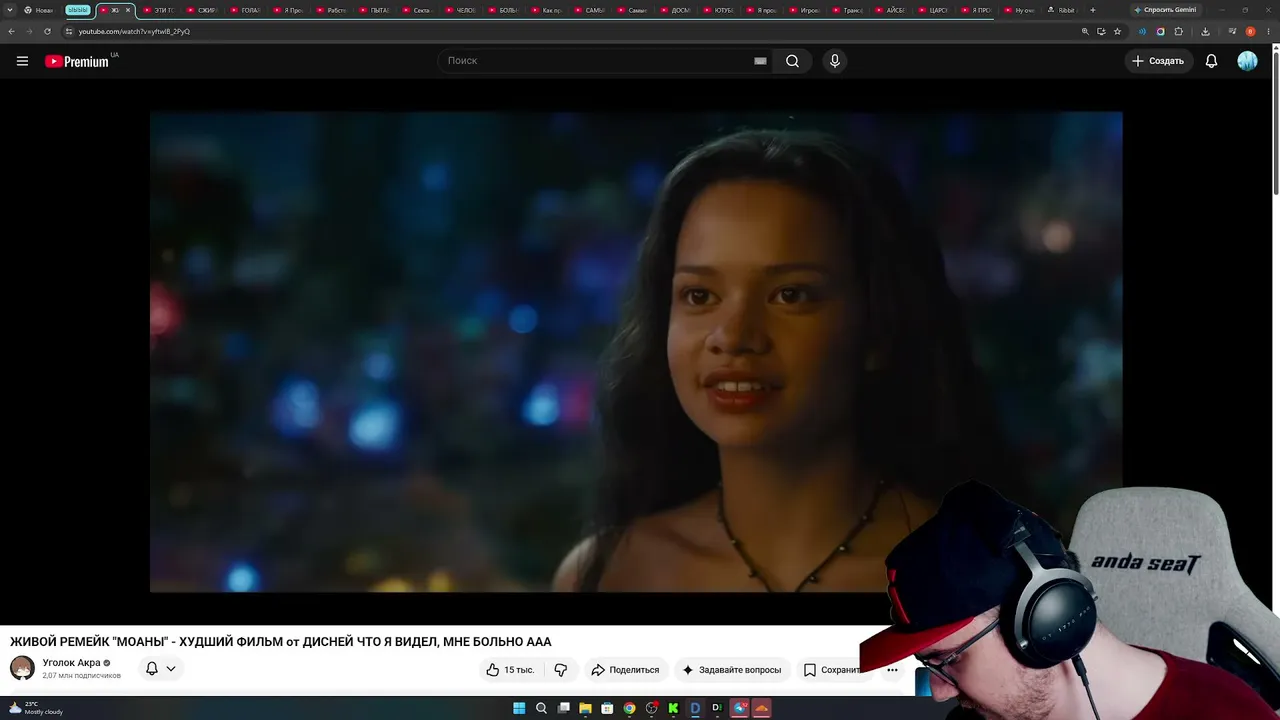Reload the YouTube page
This screenshot has width=1280, height=720.
click(x=47, y=31)
